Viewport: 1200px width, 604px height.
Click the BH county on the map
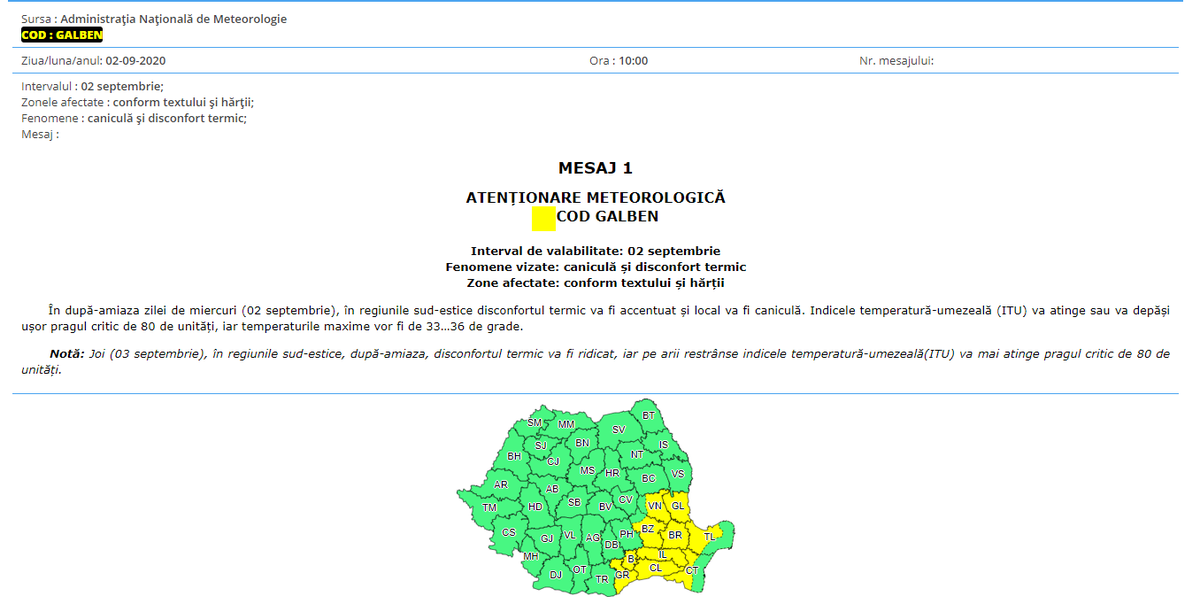514,457
